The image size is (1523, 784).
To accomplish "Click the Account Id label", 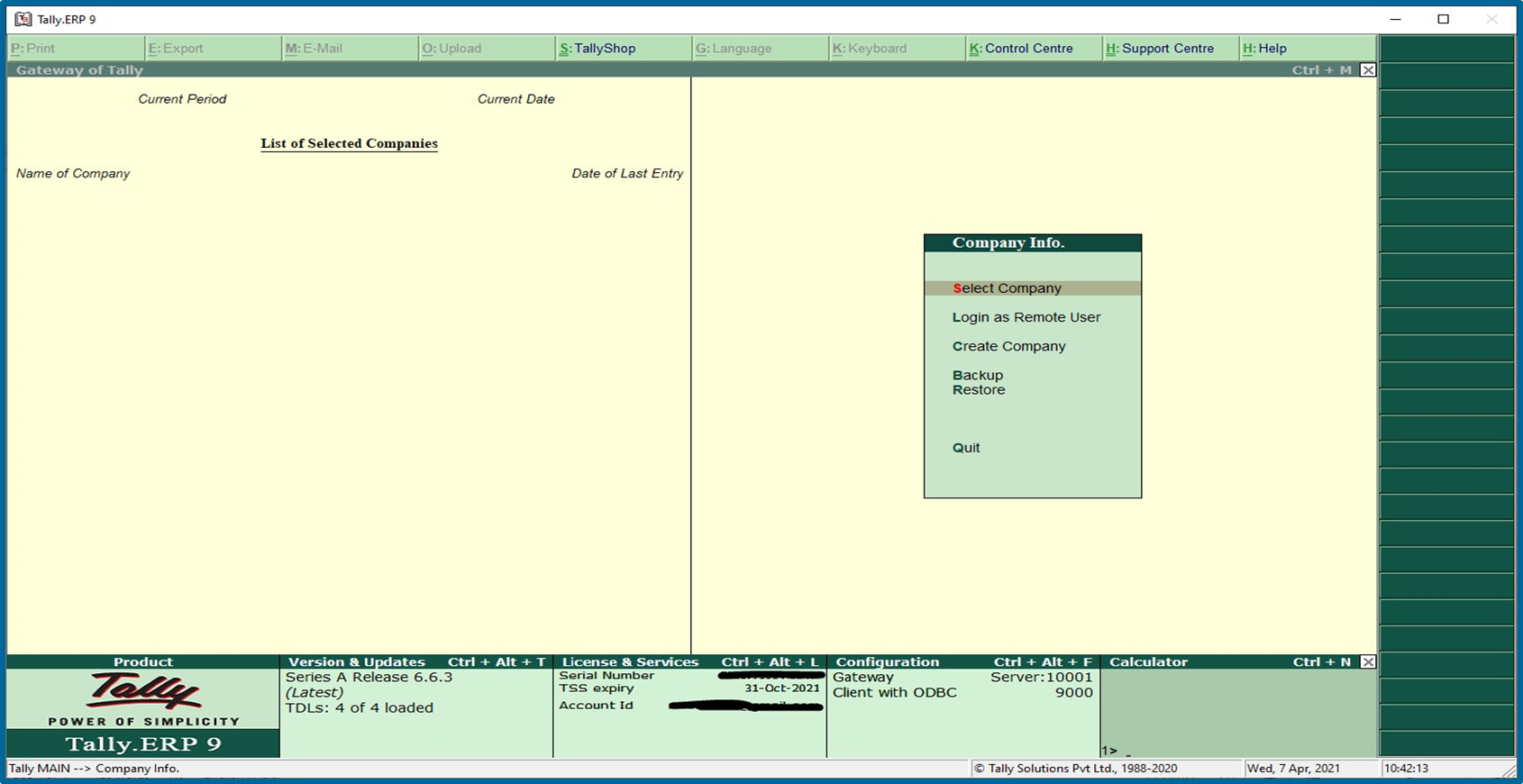I will (x=596, y=706).
